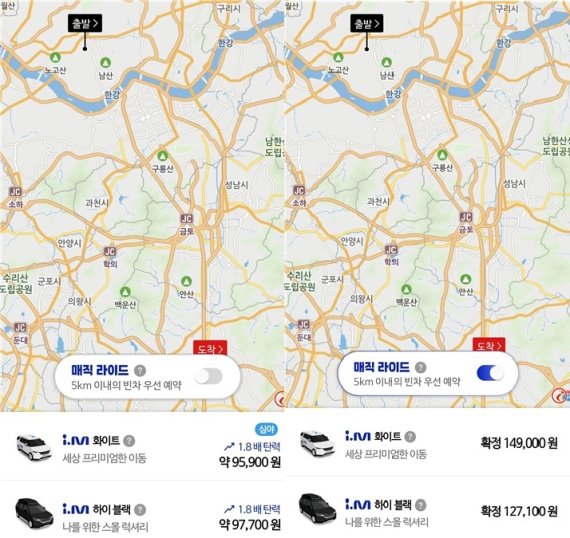Click the black van thumbnail on right
This screenshot has width=570, height=538.
coord(318,508)
